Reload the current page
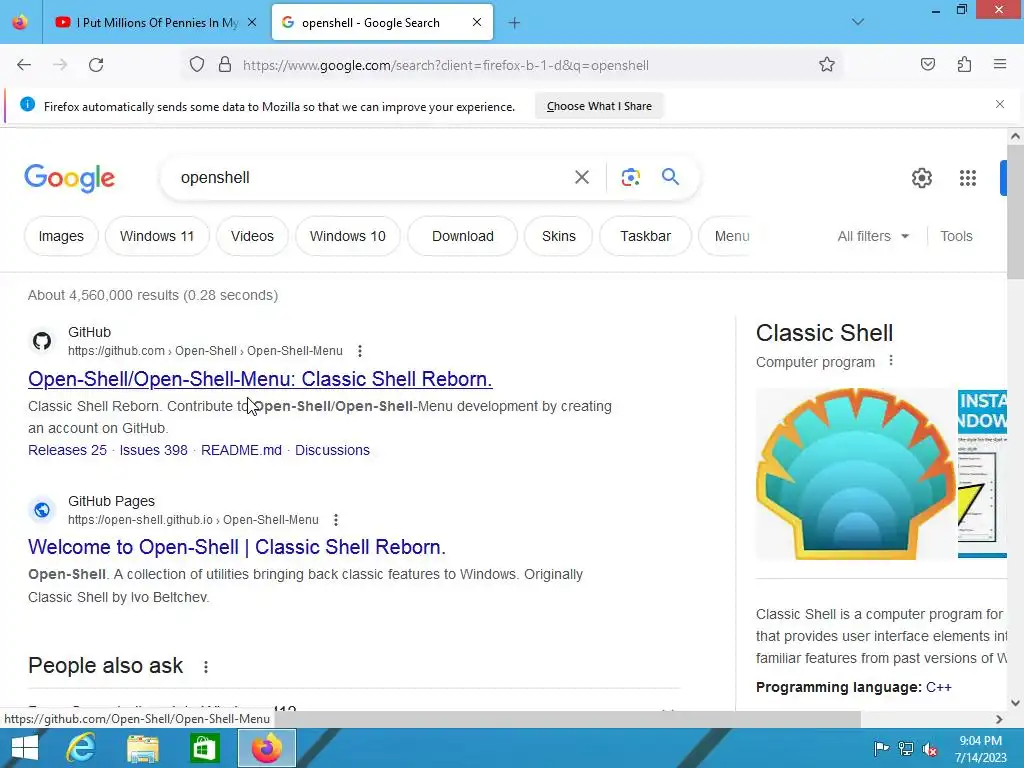This screenshot has height=768, width=1024. coord(96,65)
